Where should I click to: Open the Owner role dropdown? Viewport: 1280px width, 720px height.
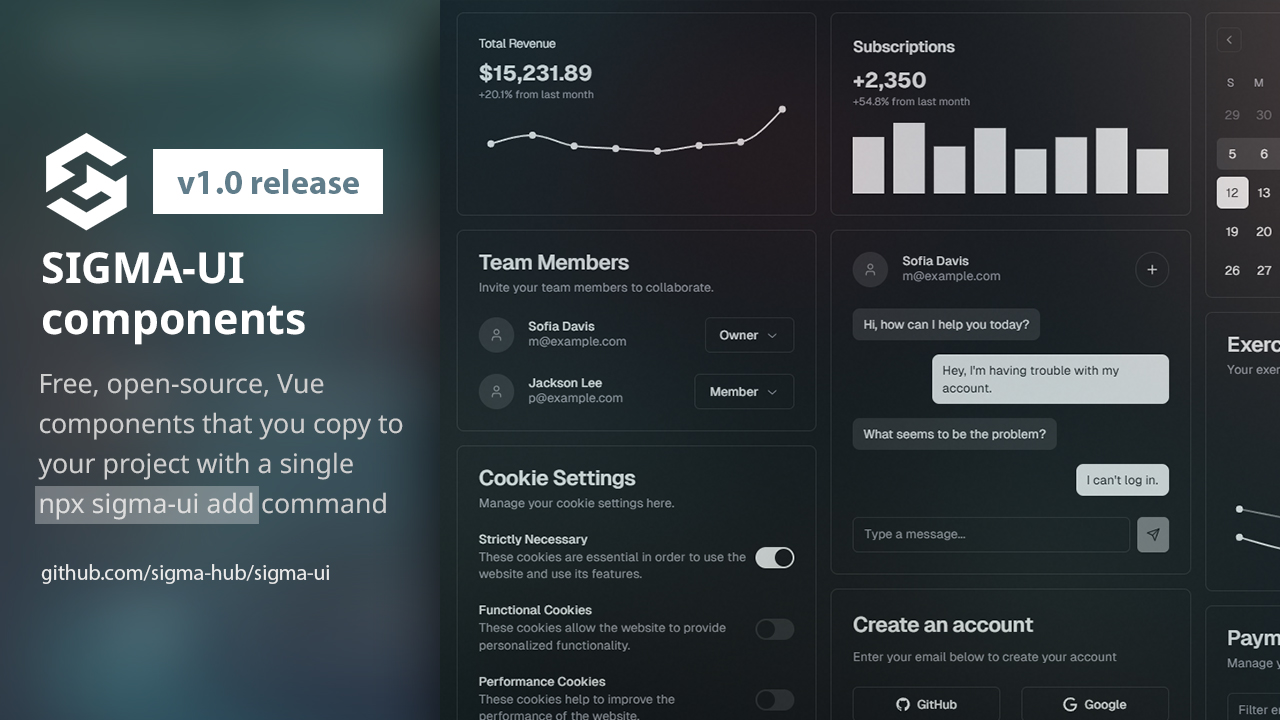[x=749, y=335]
